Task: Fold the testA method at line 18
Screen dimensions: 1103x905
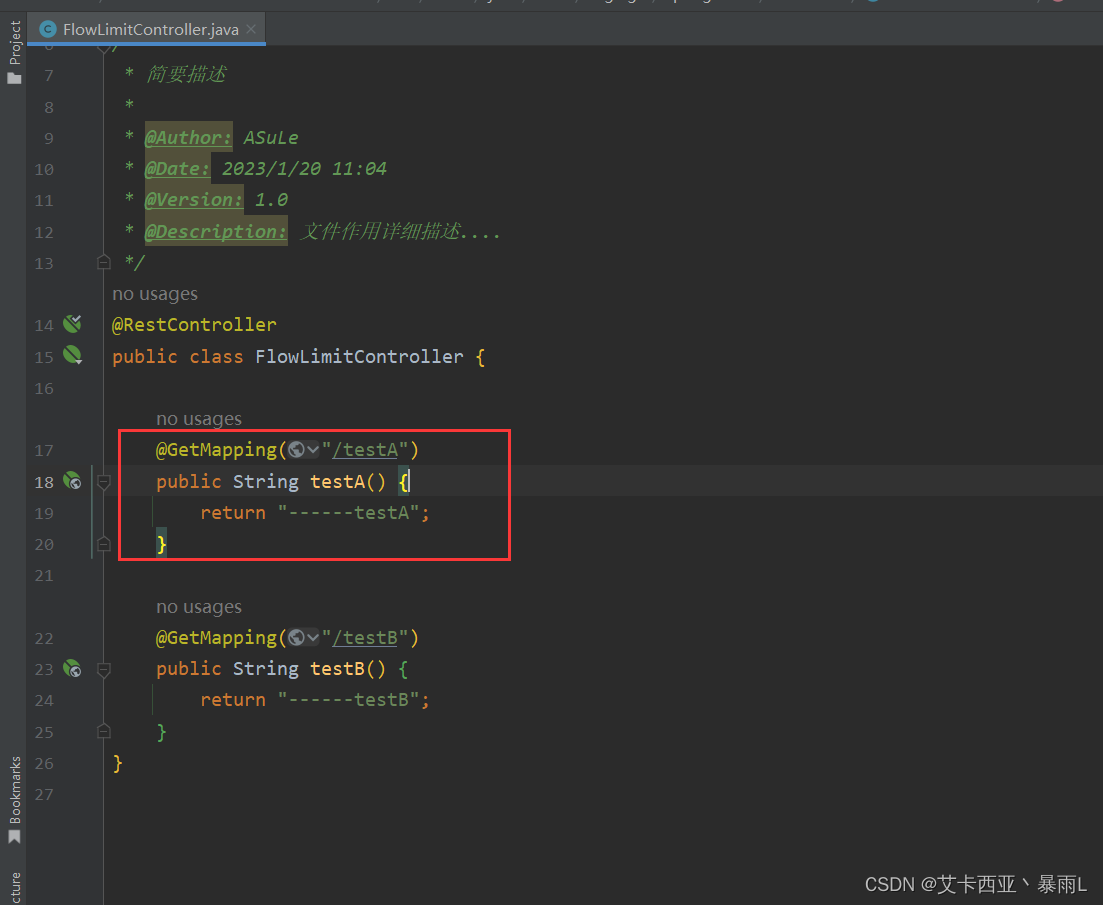Action: [103, 482]
